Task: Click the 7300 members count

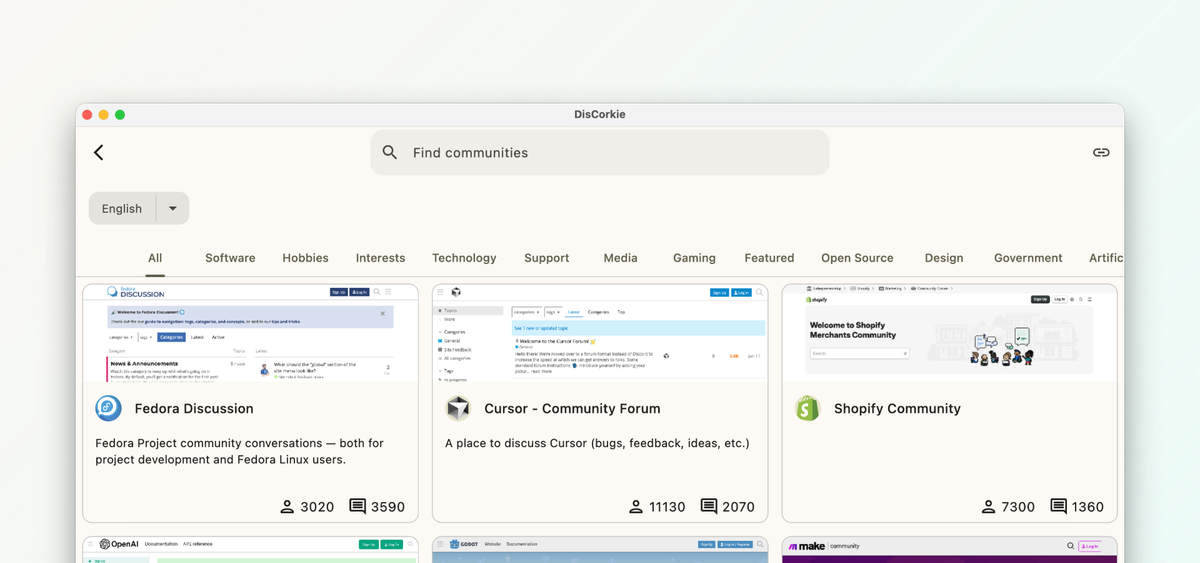Action: 1018,507
